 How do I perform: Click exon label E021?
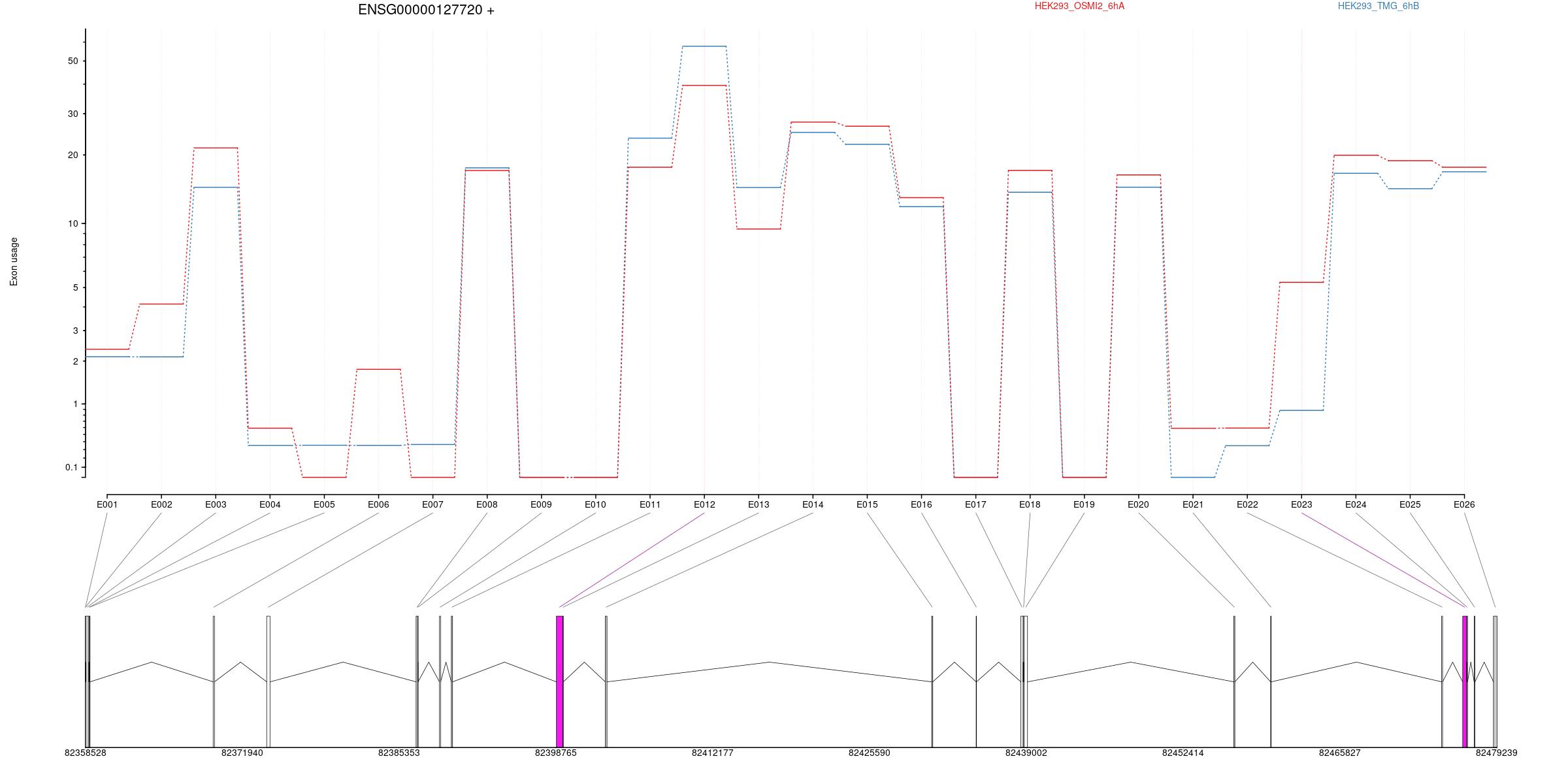coord(1192,504)
